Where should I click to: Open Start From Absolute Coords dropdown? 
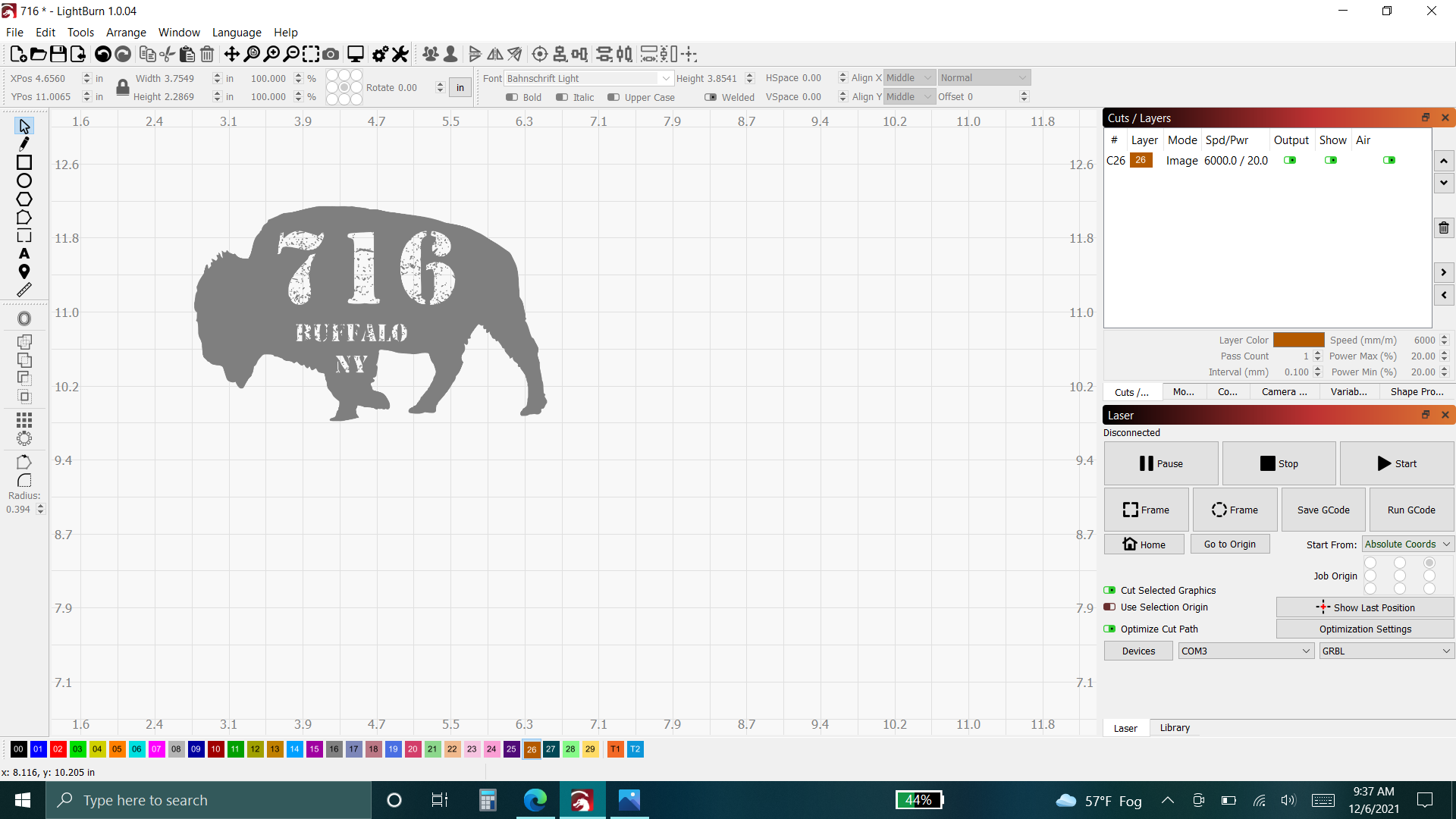click(x=1407, y=544)
